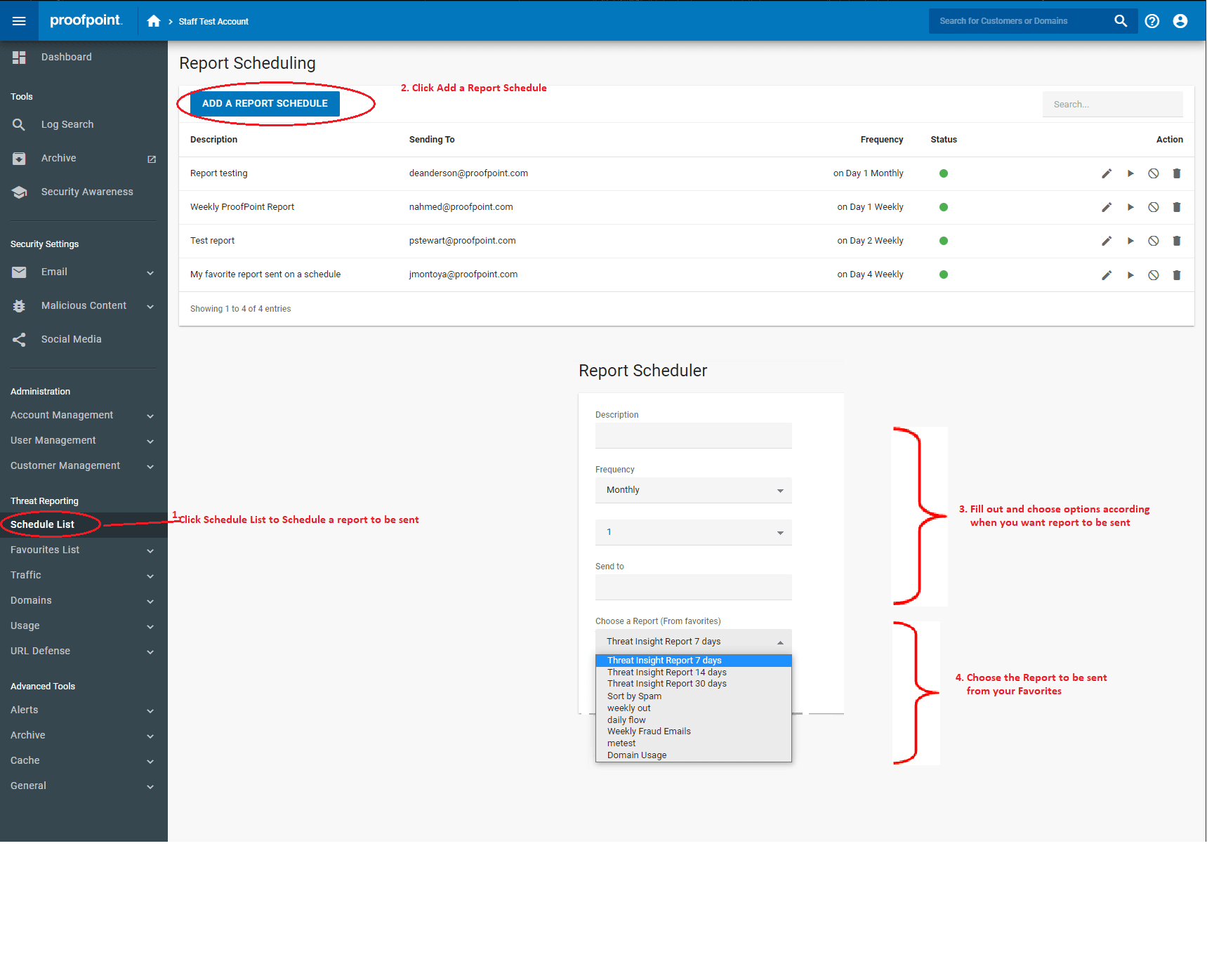Open the Log Search tool
The height and width of the screenshot is (980, 1207).
click(67, 124)
